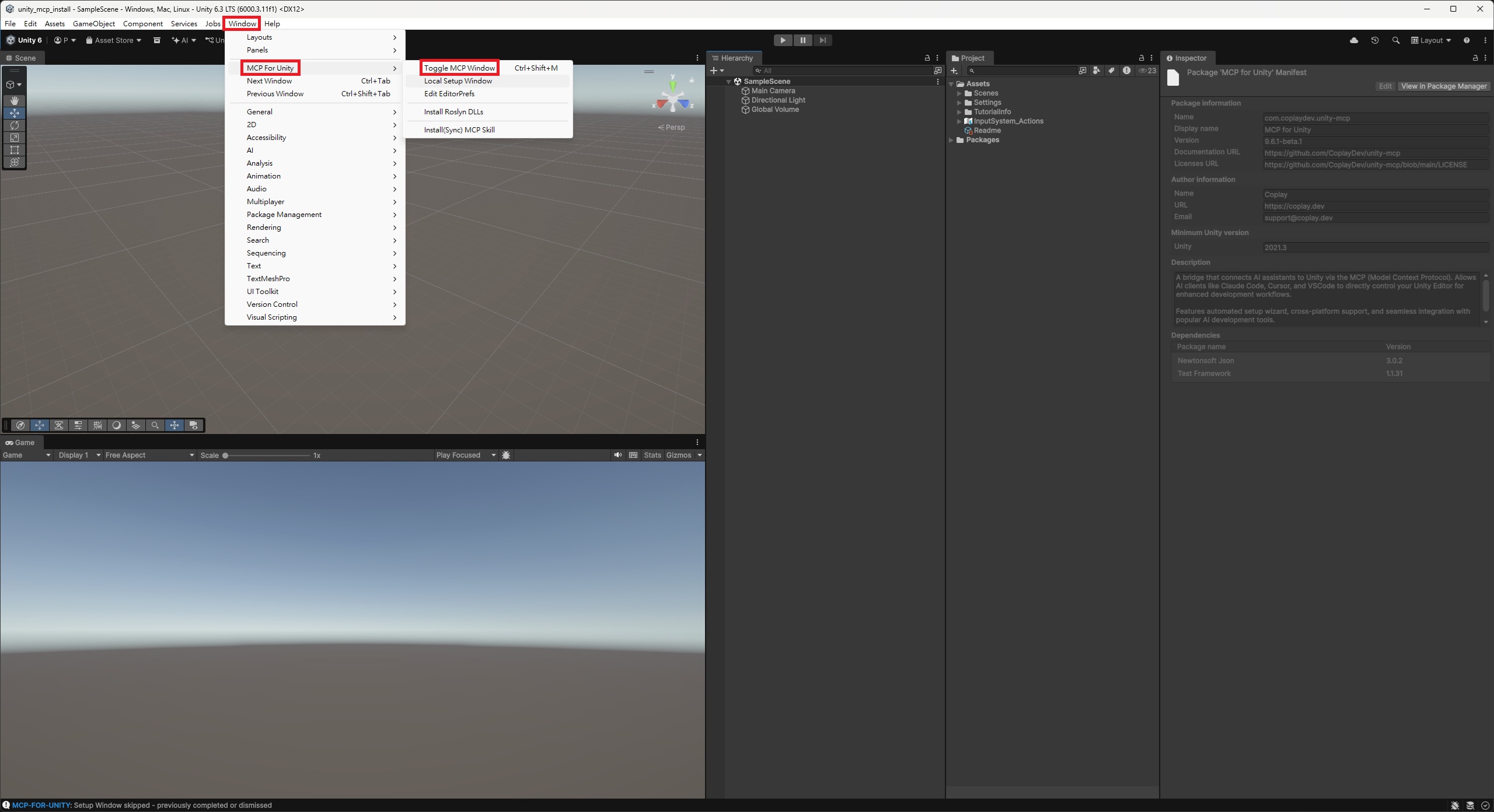Viewport: 1494px width, 812px height.
Task: Open the Free Aspect dropdown
Action: tap(149, 455)
